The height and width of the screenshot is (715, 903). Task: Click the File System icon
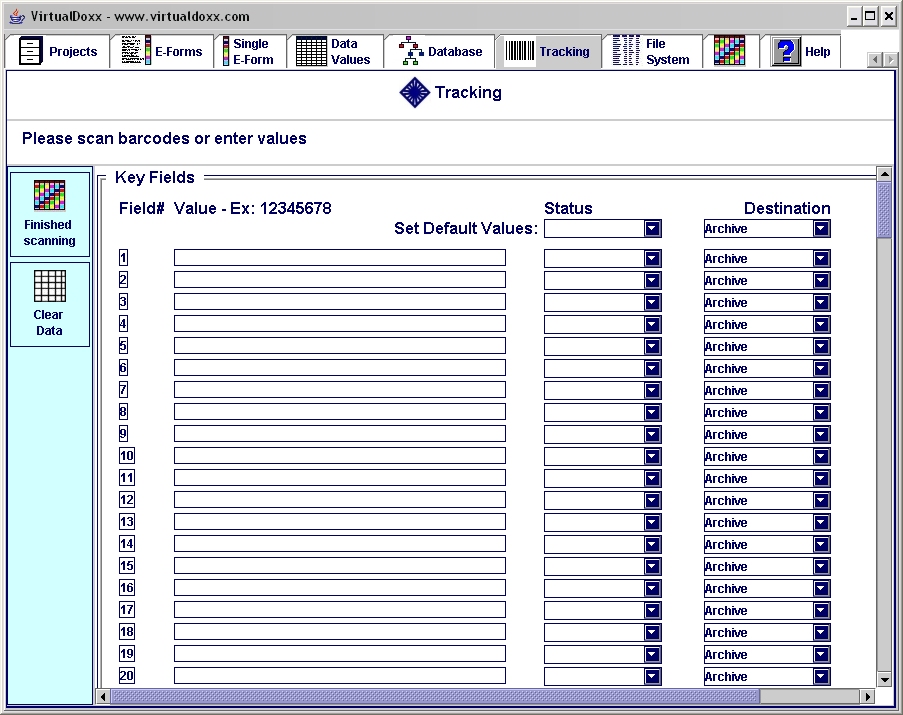point(627,51)
